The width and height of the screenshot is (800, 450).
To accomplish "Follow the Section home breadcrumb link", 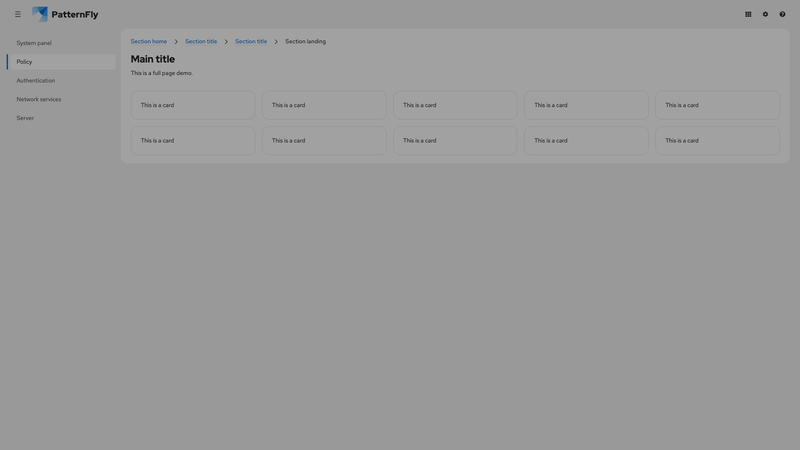I will coord(148,41).
